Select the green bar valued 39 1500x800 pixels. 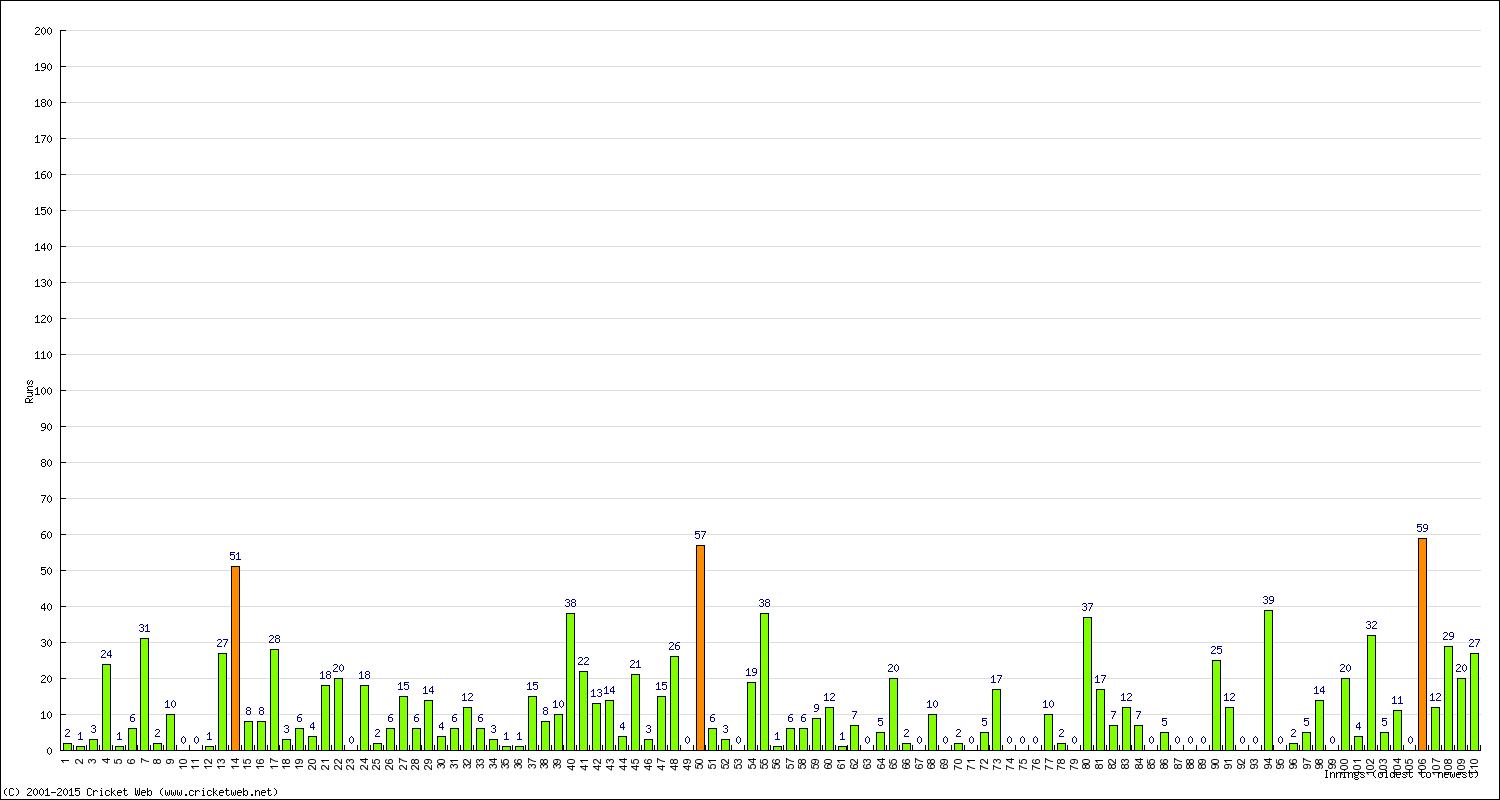[x=1268, y=680]
